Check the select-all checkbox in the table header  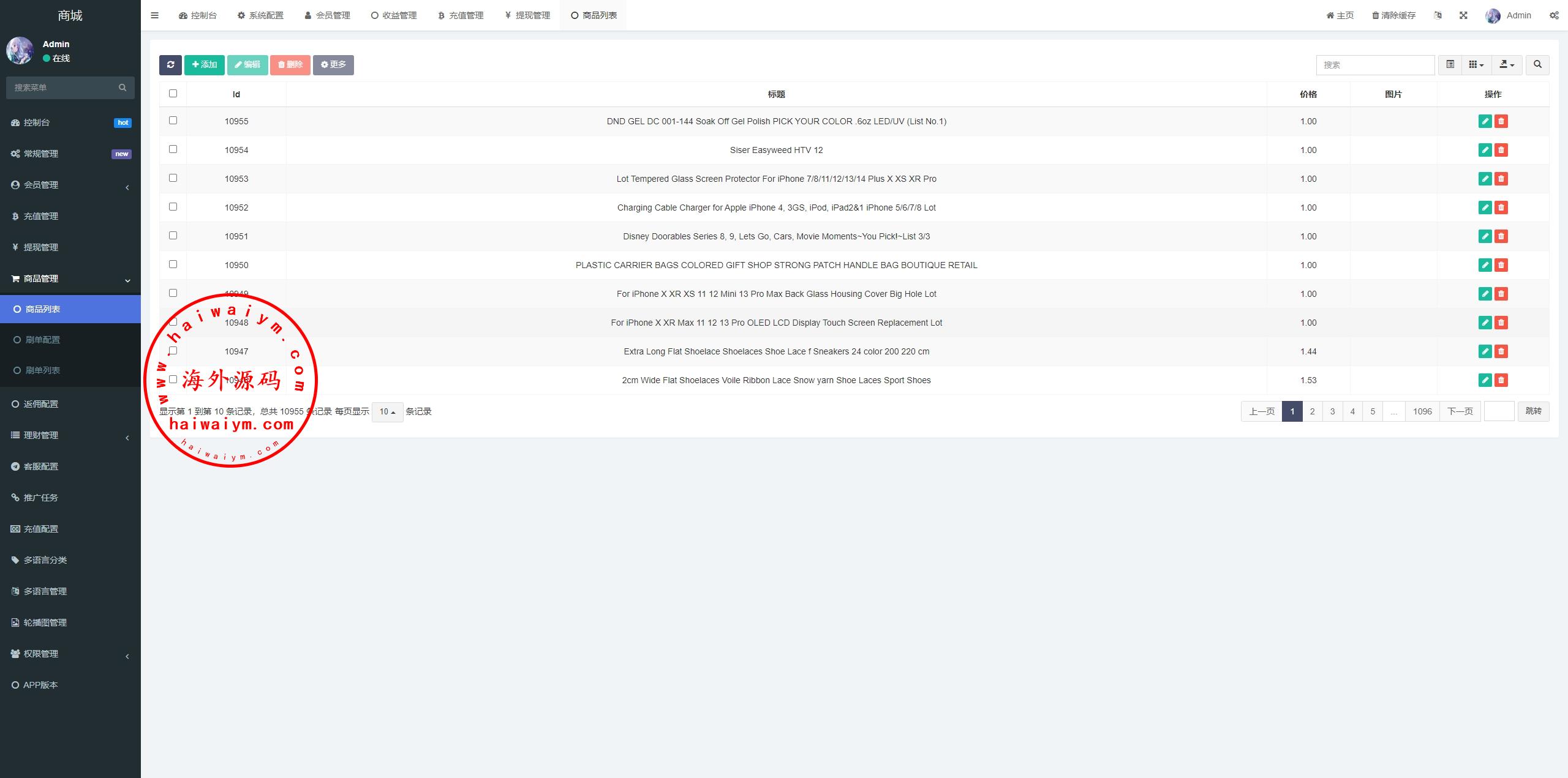pyautogui.click(x=173, y=94)
